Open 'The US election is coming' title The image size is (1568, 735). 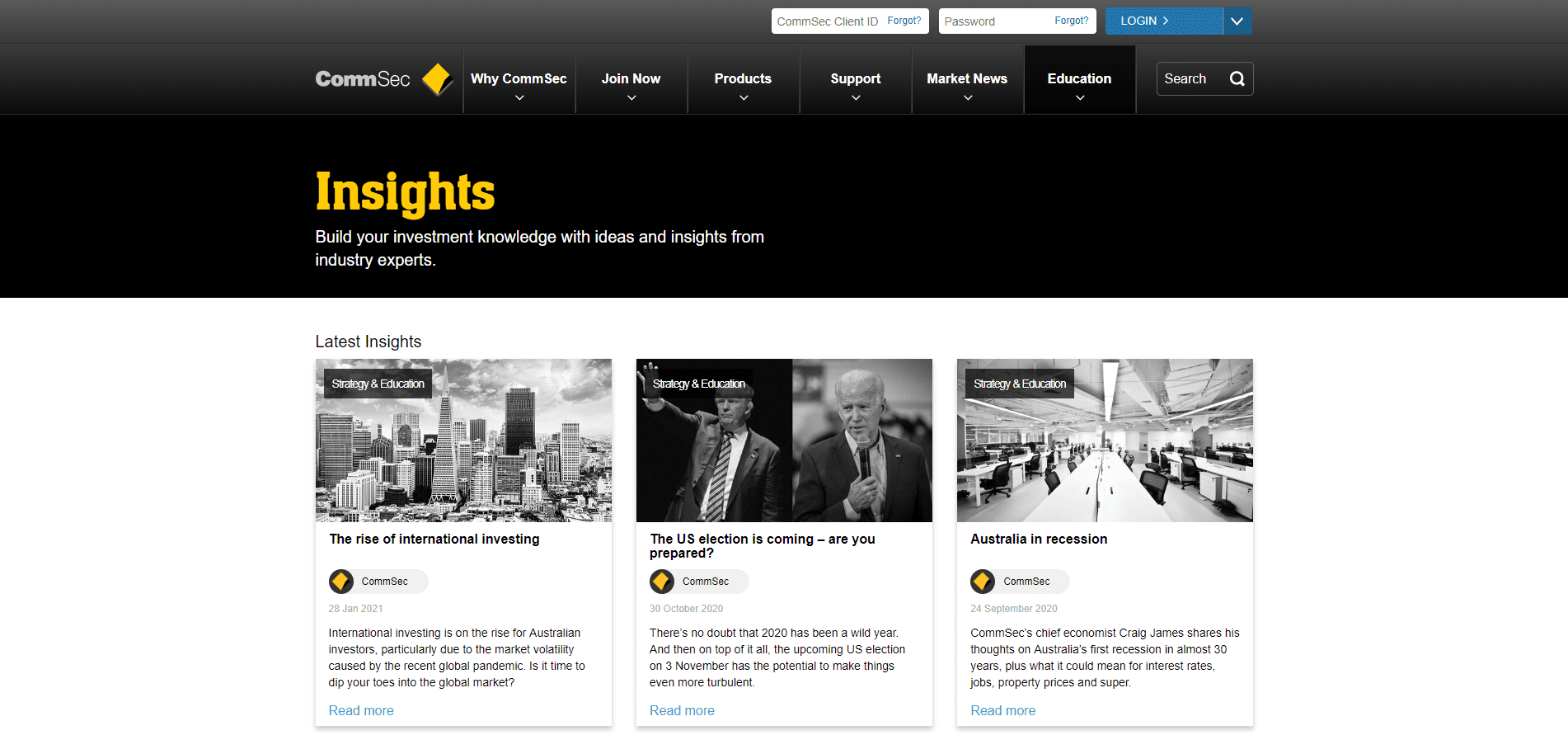pos(762,545)
